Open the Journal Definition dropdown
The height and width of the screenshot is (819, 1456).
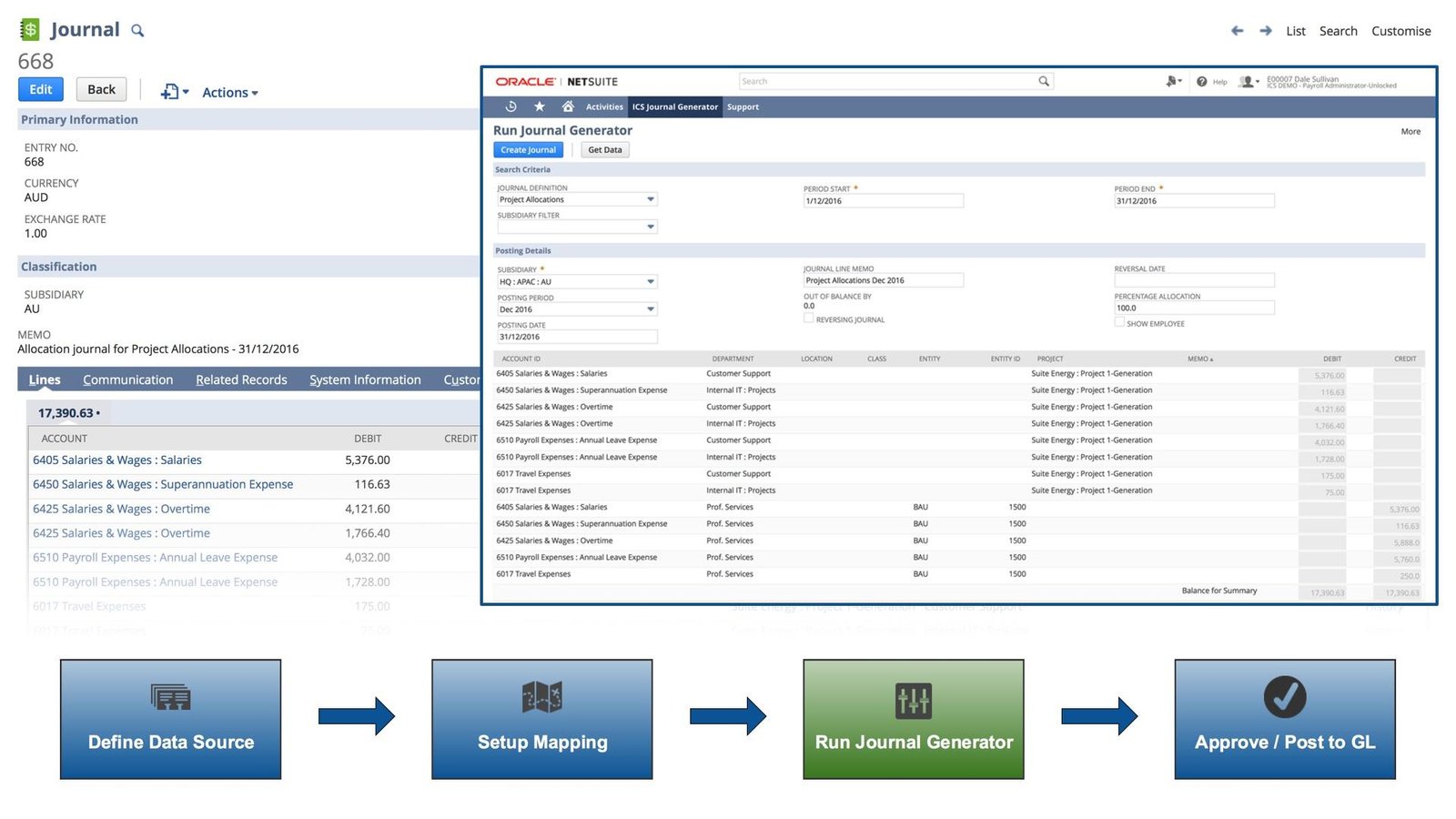click(577, 199)
